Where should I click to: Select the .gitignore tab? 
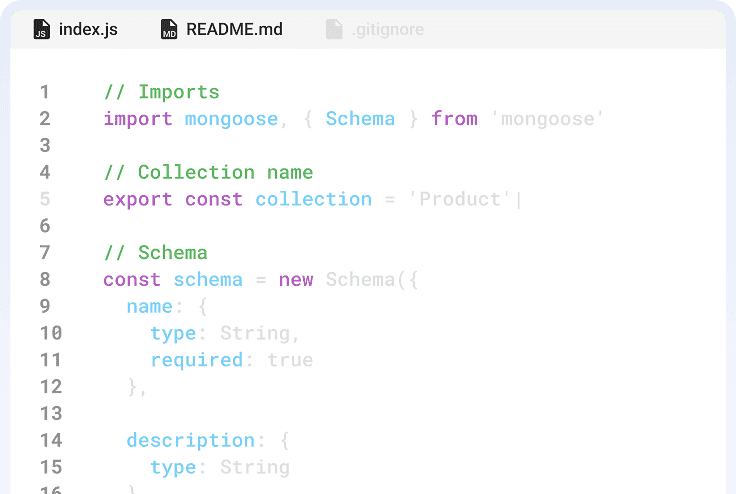click(x=387, y=30)
